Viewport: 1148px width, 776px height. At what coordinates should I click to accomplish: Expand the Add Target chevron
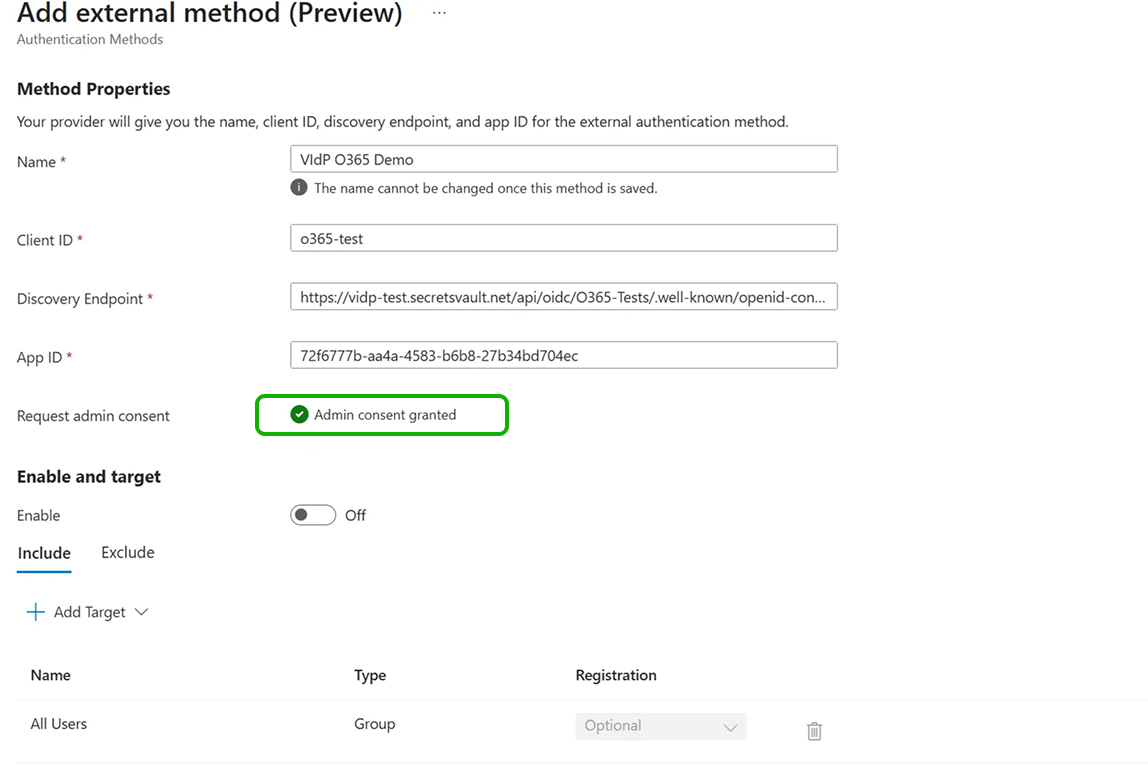[x=141, y=612]
